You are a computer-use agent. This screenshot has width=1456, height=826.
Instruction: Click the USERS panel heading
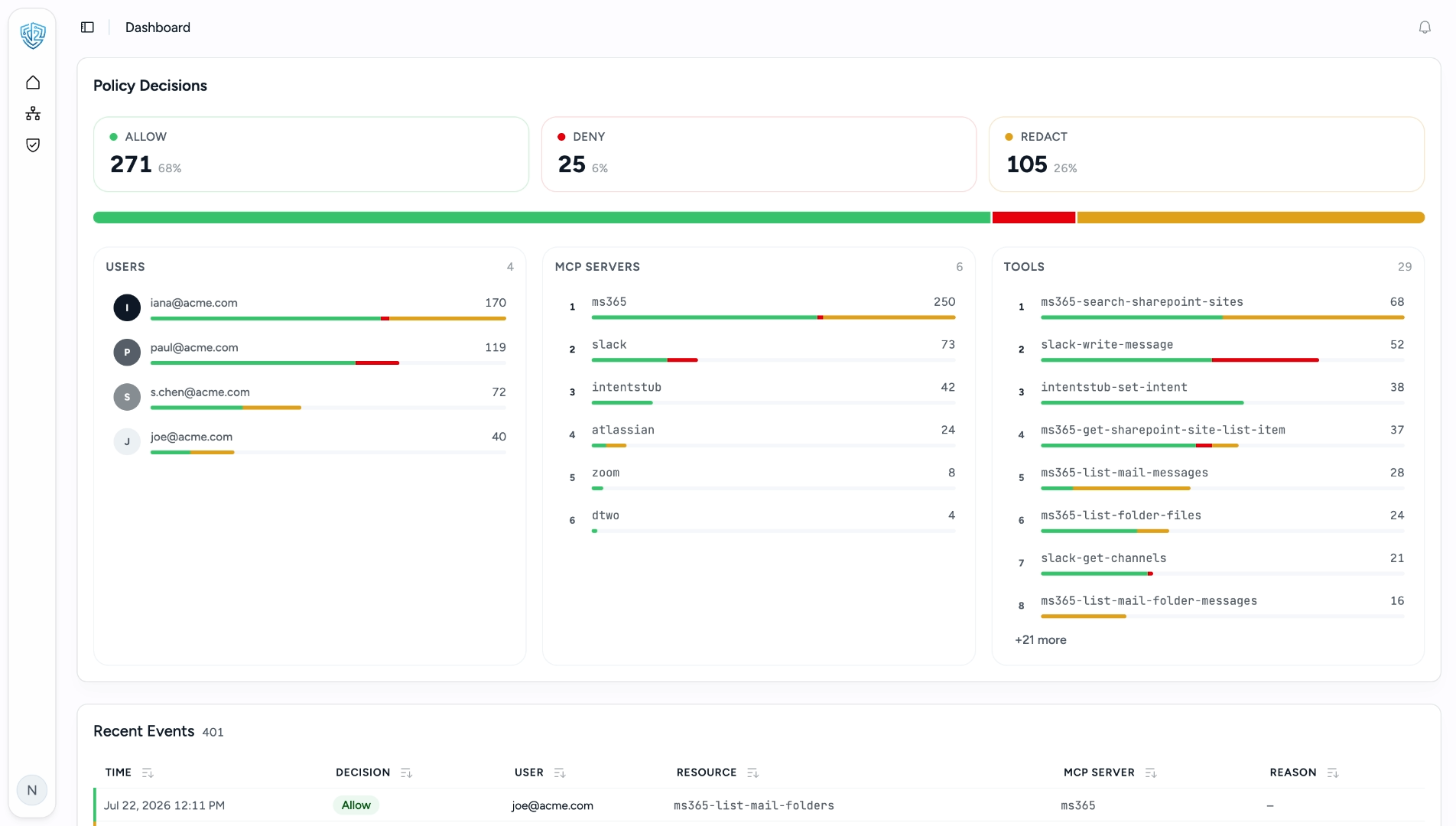pyautogui.click(x=125, y=267)
